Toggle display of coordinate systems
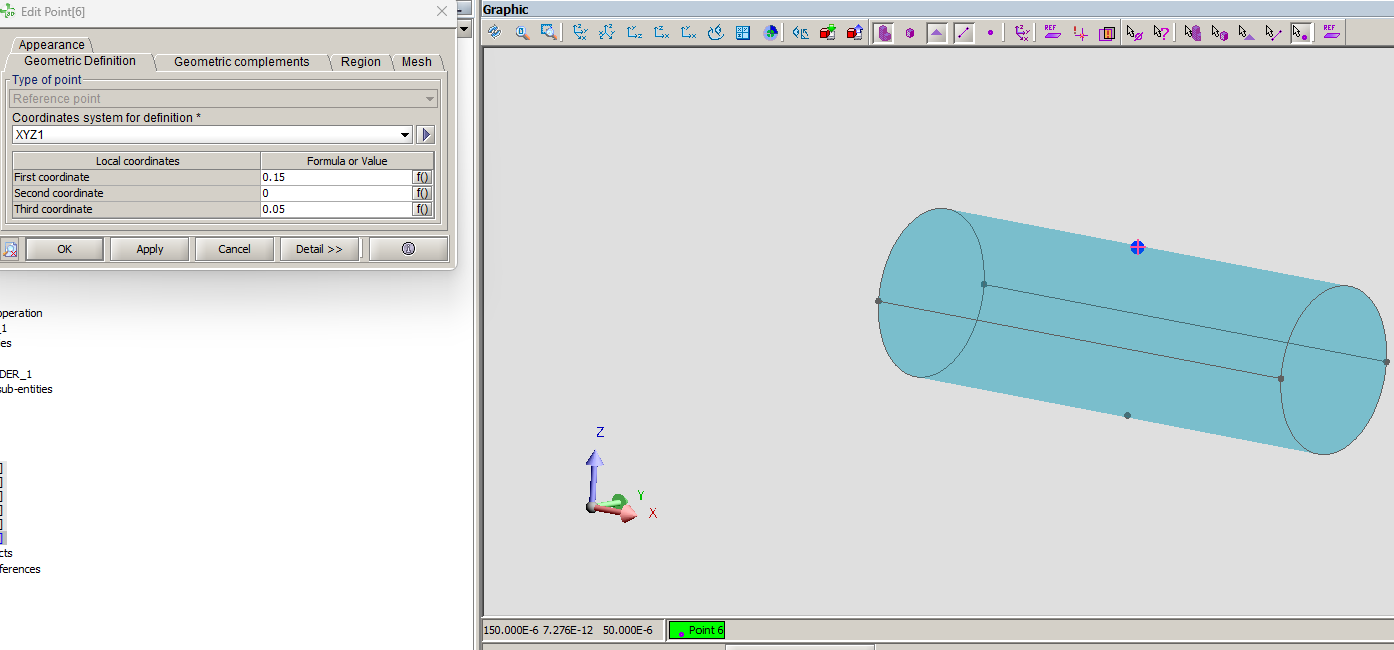This screenshot has height=650, width=1394. tap(1022, 33)
